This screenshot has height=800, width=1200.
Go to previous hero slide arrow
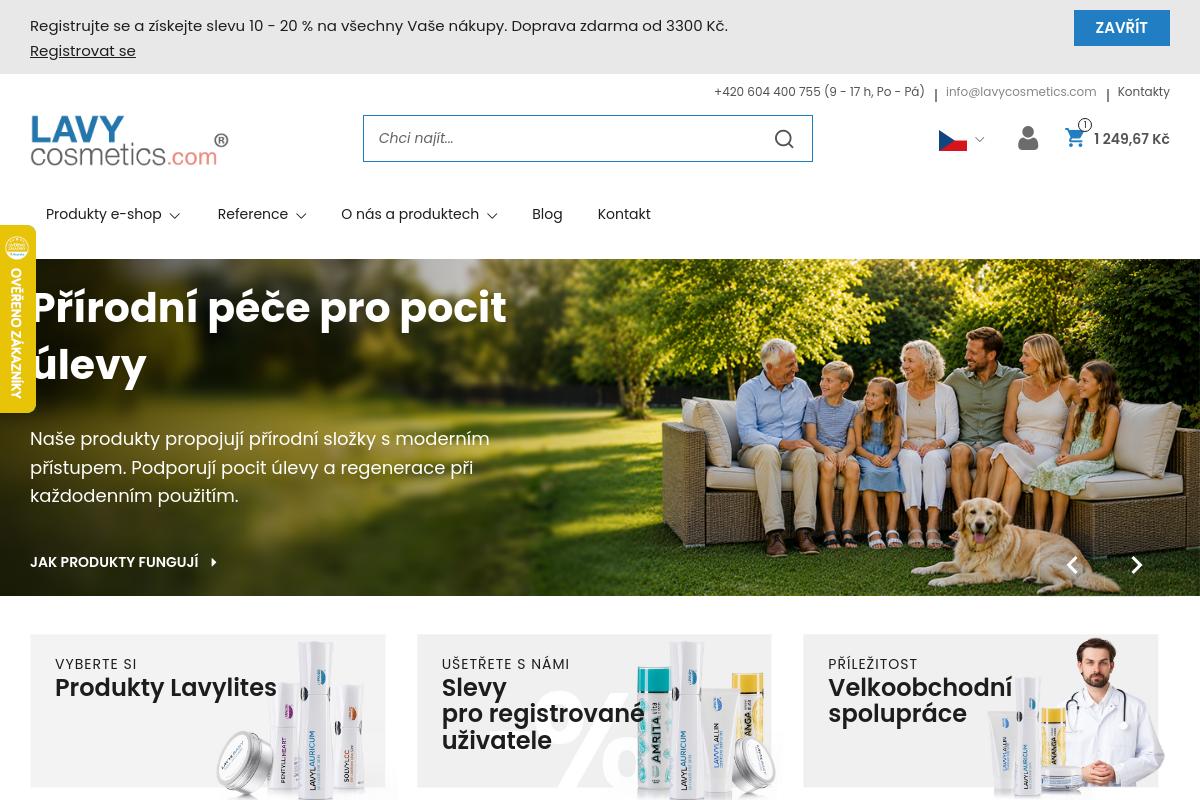pos(1072,565)
